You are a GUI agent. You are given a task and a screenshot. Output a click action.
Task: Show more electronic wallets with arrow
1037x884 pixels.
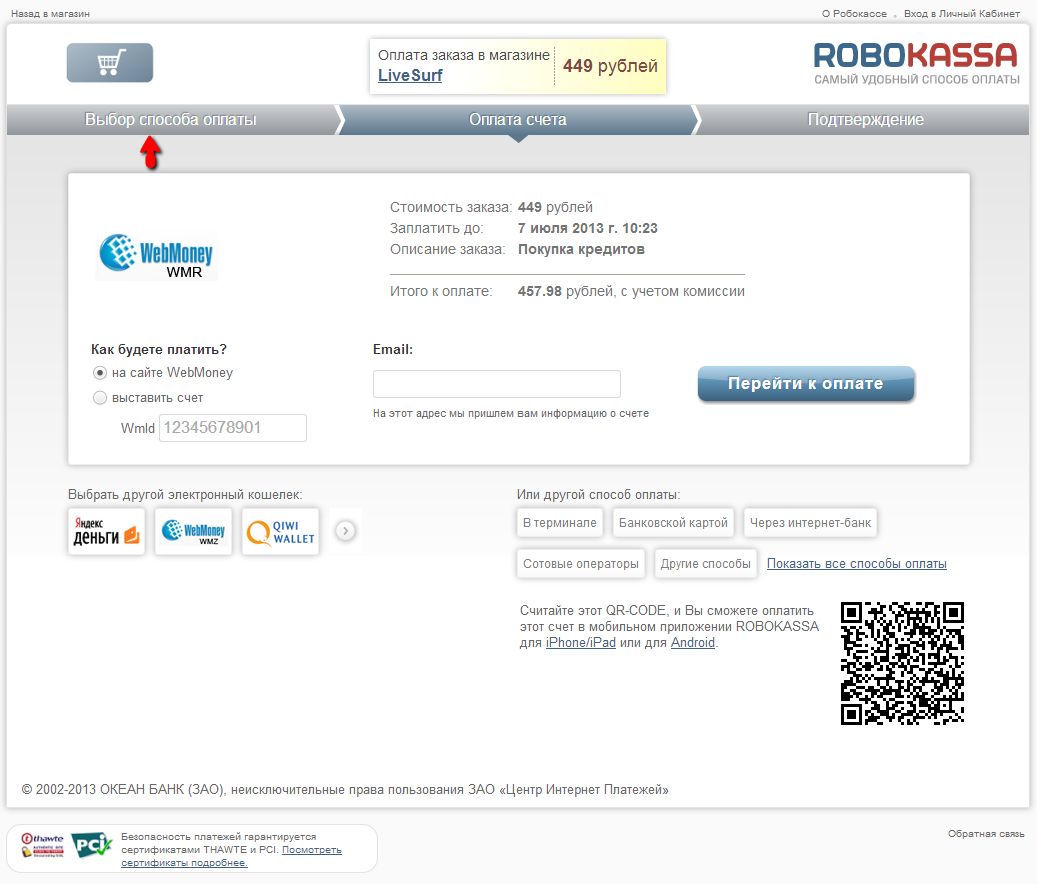coord(345,531)
